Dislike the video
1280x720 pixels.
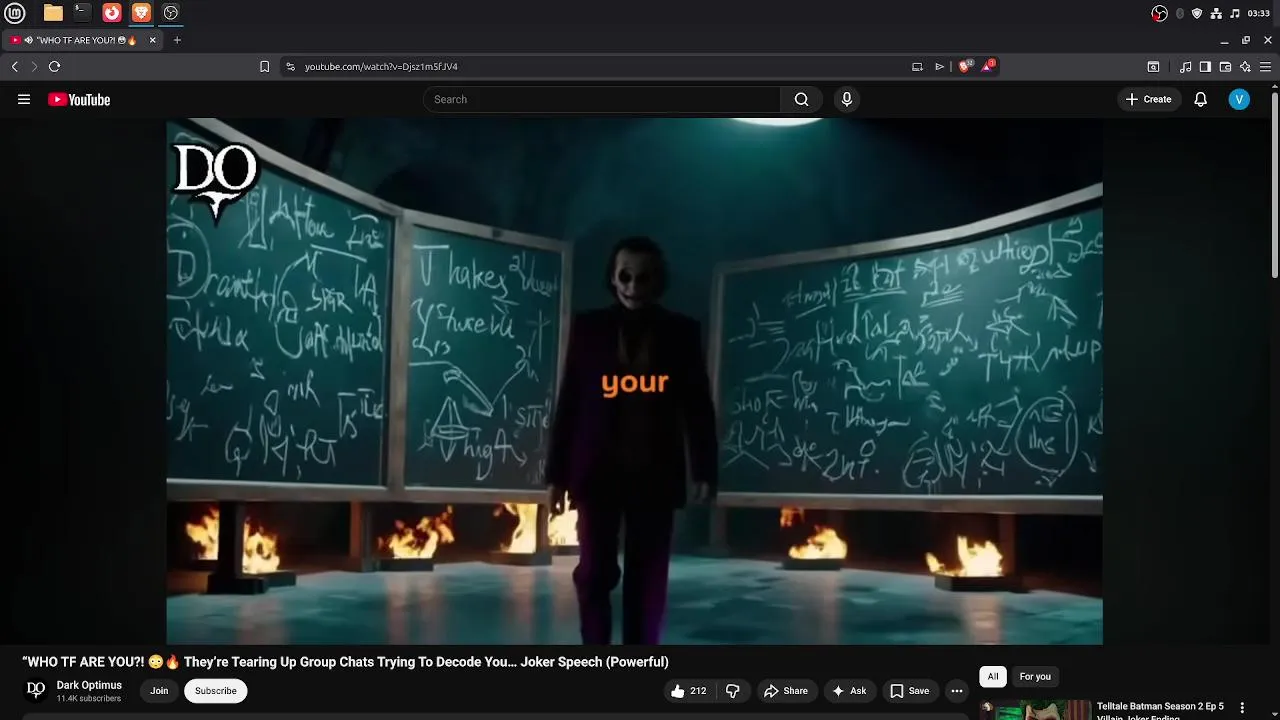pos(733,691)
